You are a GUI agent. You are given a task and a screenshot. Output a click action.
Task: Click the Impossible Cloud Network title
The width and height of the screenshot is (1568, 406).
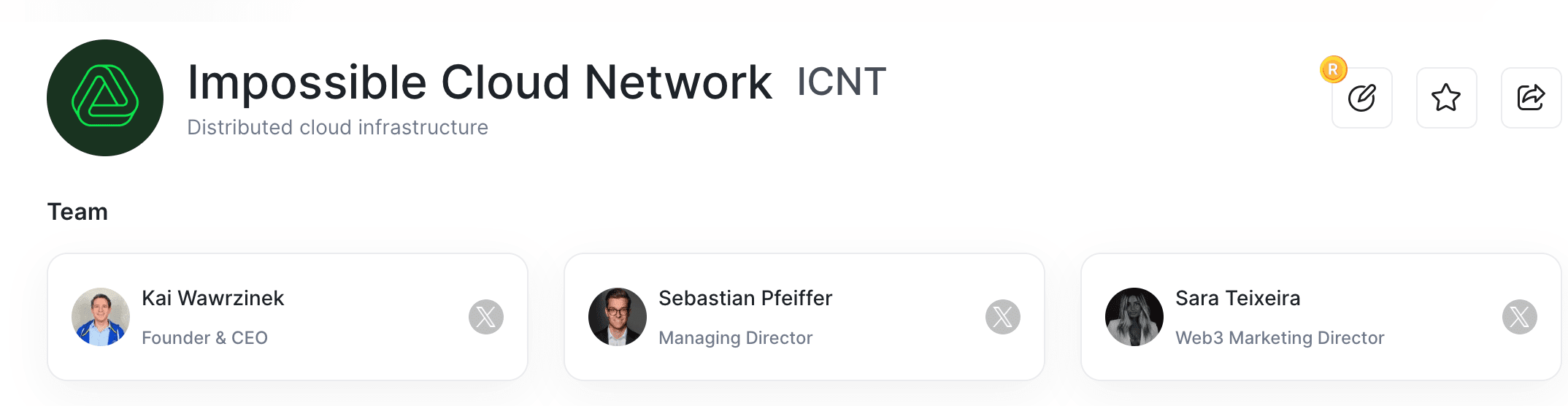tap(480, 82)
